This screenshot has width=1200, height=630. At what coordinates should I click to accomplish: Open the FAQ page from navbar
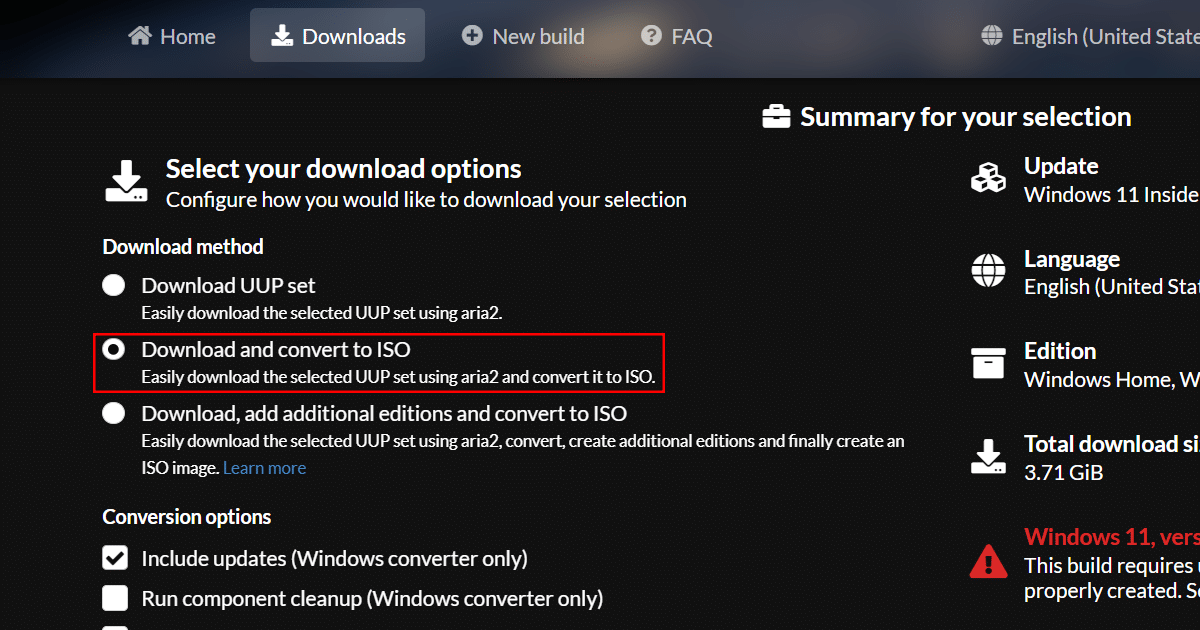pos(691,37)
